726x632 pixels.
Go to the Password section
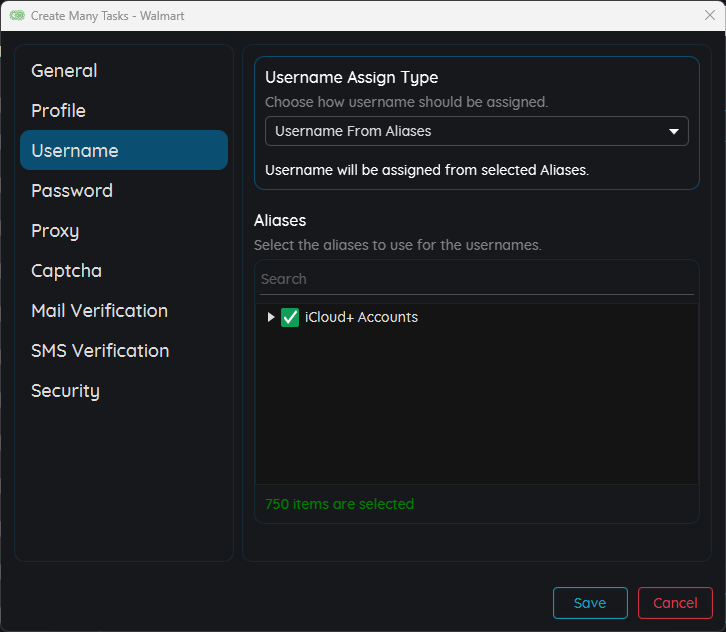click(x=71, y=191)
